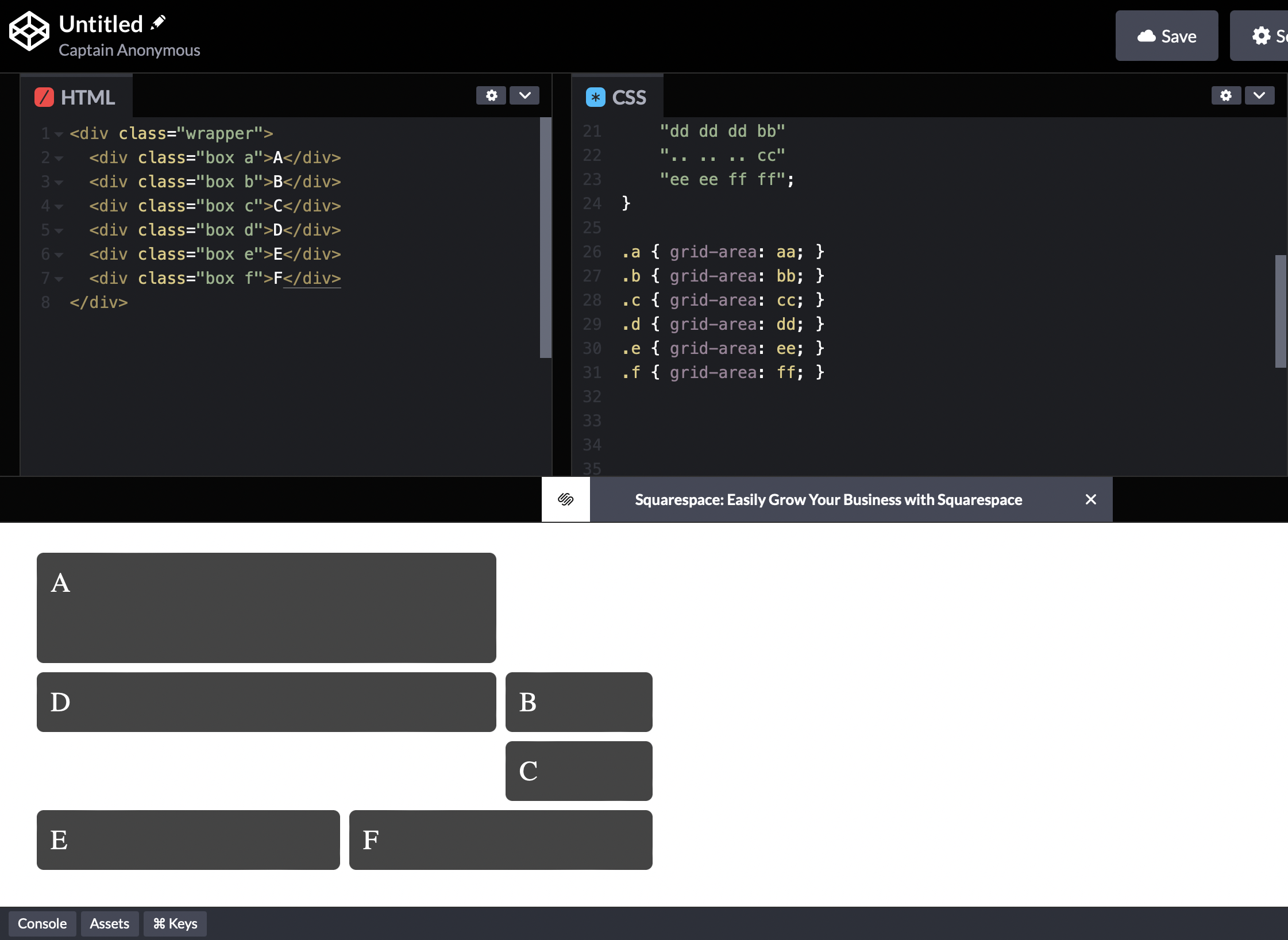
Task: Open CSS editor settings gear
Action: [1226, 95]
